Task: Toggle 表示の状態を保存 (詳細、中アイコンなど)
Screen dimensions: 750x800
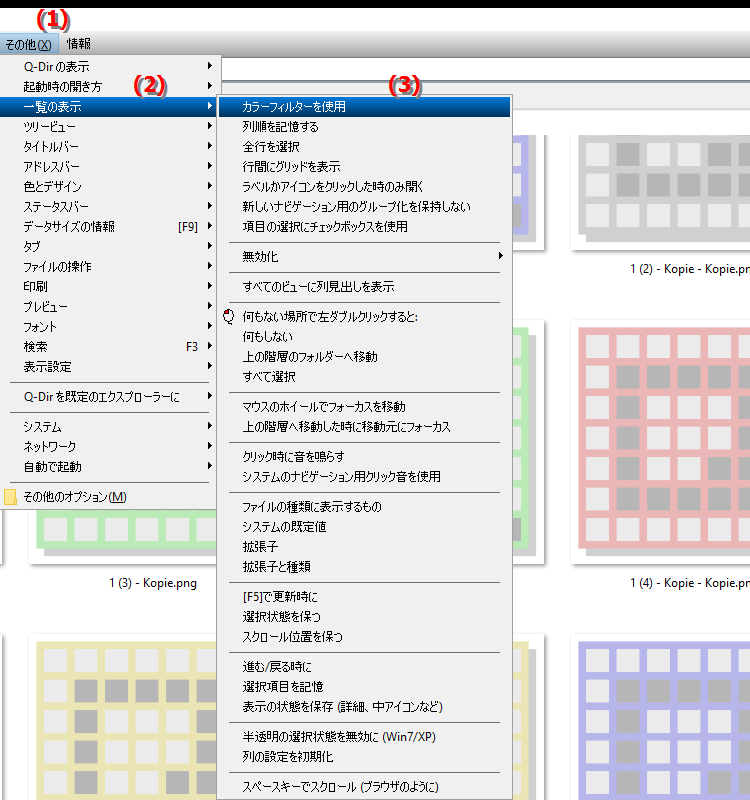Action: pos(364,707)
